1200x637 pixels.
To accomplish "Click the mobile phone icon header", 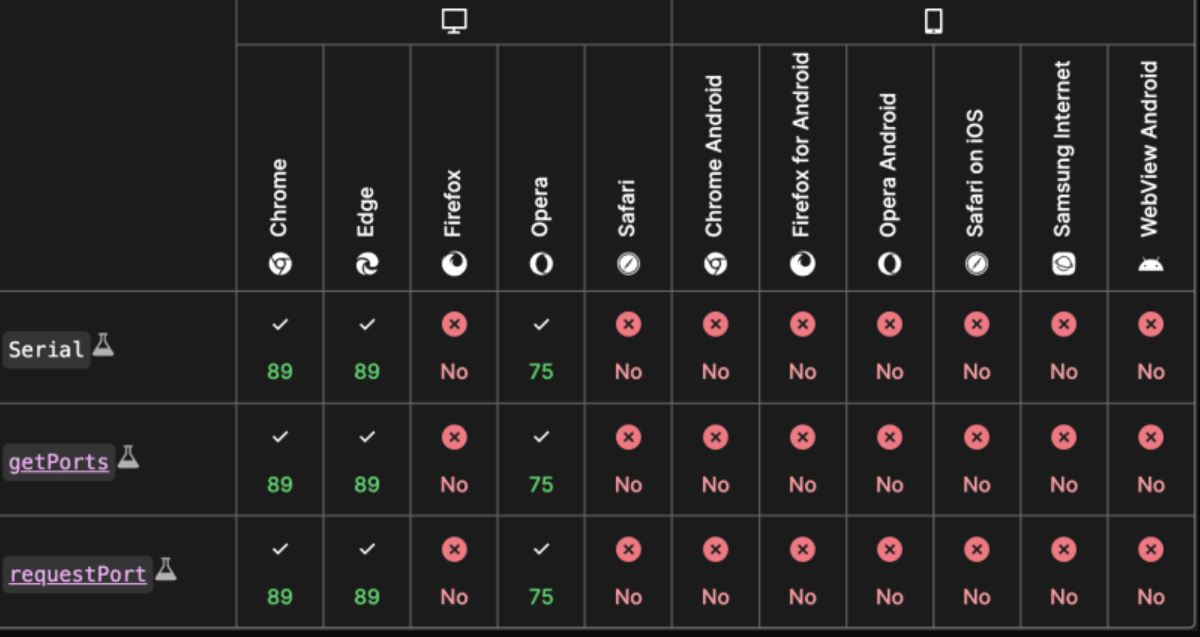I will [x=933, y=22].
